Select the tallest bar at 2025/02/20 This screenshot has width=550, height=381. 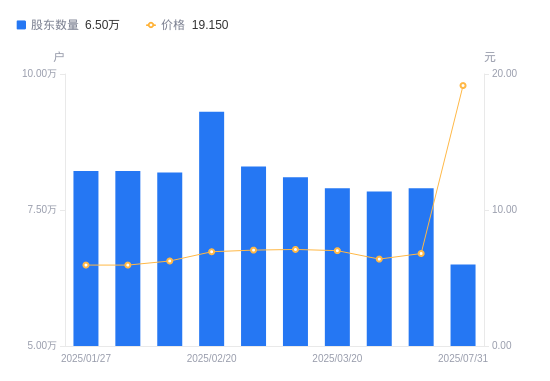pyautogui.click(x=212, y=229)
